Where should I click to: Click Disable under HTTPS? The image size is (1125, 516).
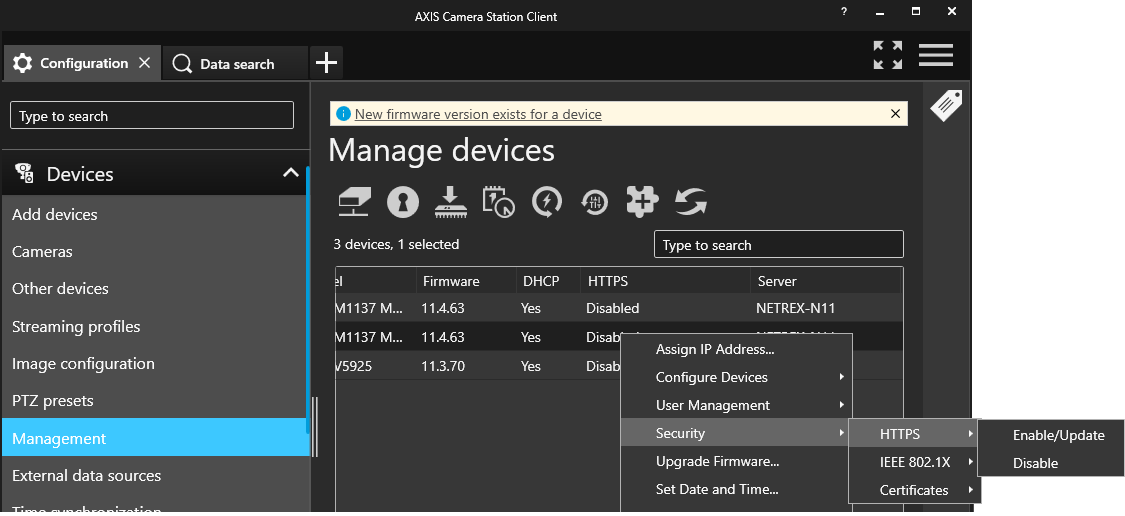click(1050, 463)
